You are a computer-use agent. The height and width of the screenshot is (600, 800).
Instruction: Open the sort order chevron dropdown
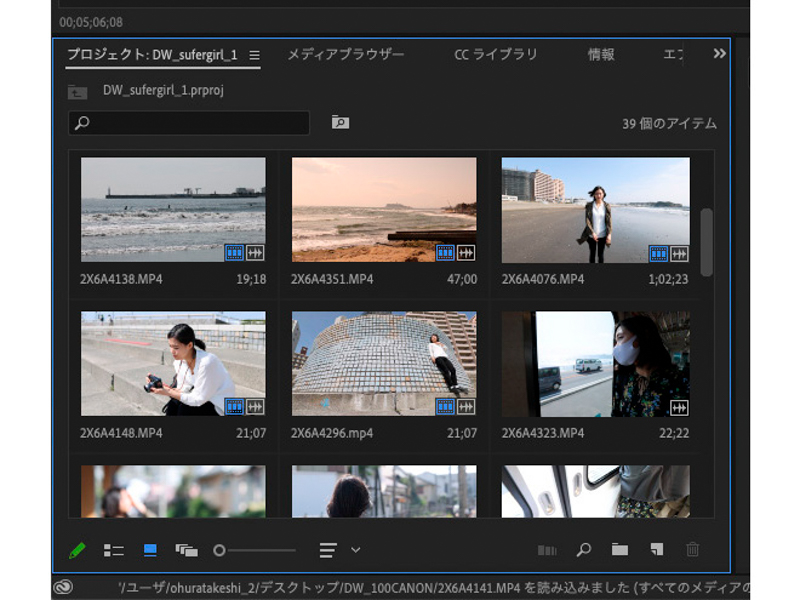[354, 550]
